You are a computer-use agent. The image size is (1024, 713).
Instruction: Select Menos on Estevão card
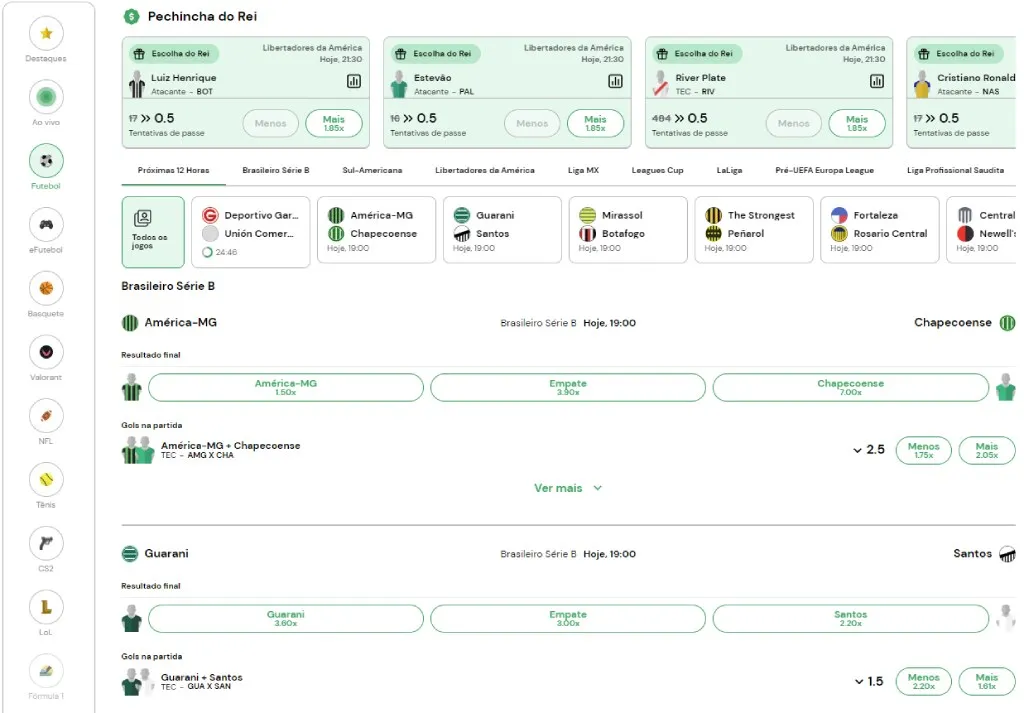tap(532, 123)
